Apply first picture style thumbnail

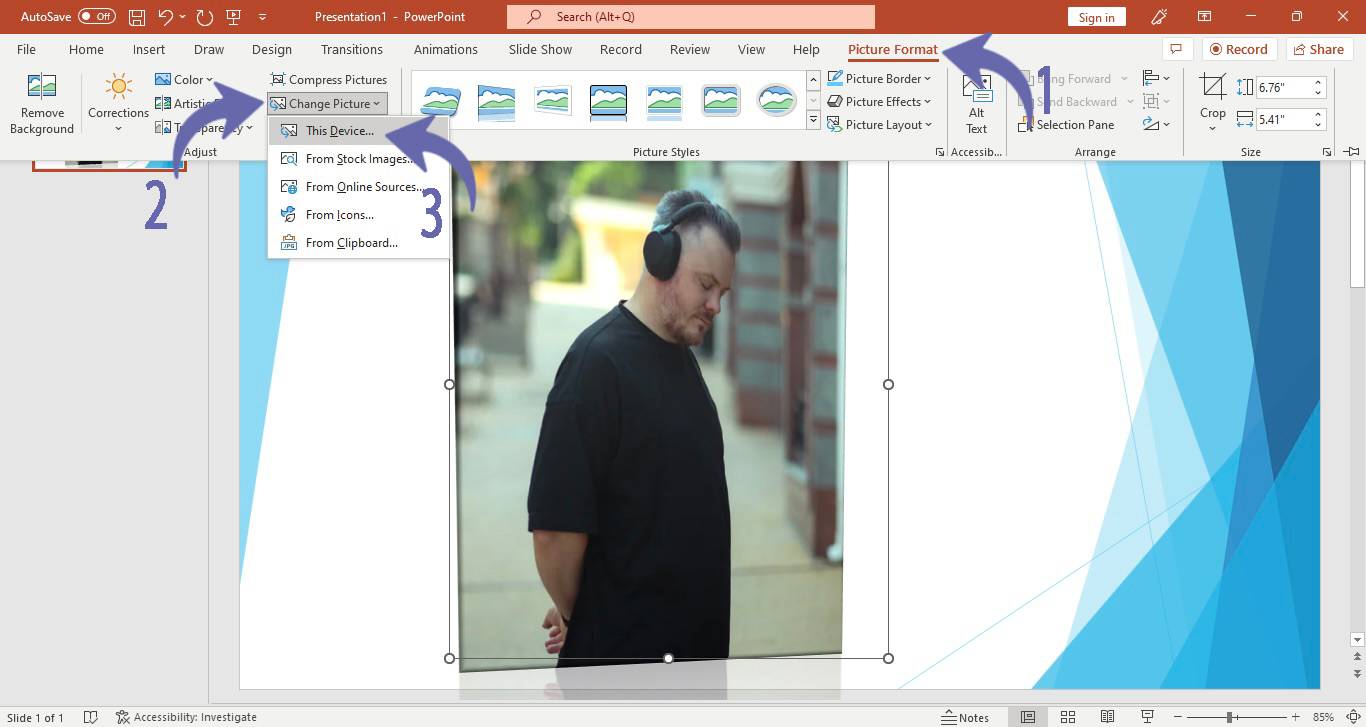pos(441,100)
